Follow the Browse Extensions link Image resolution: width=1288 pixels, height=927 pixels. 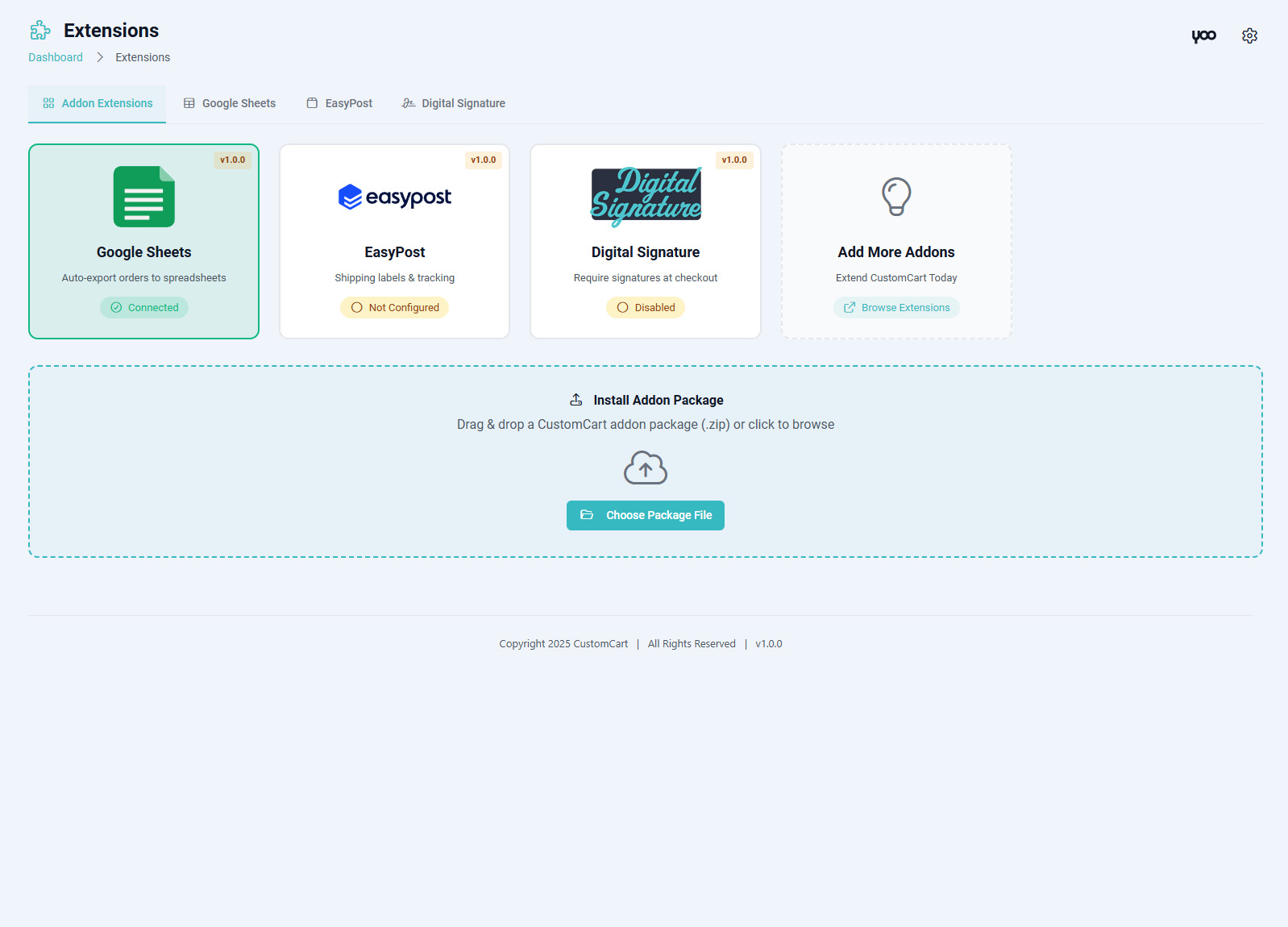pos(896,308)
